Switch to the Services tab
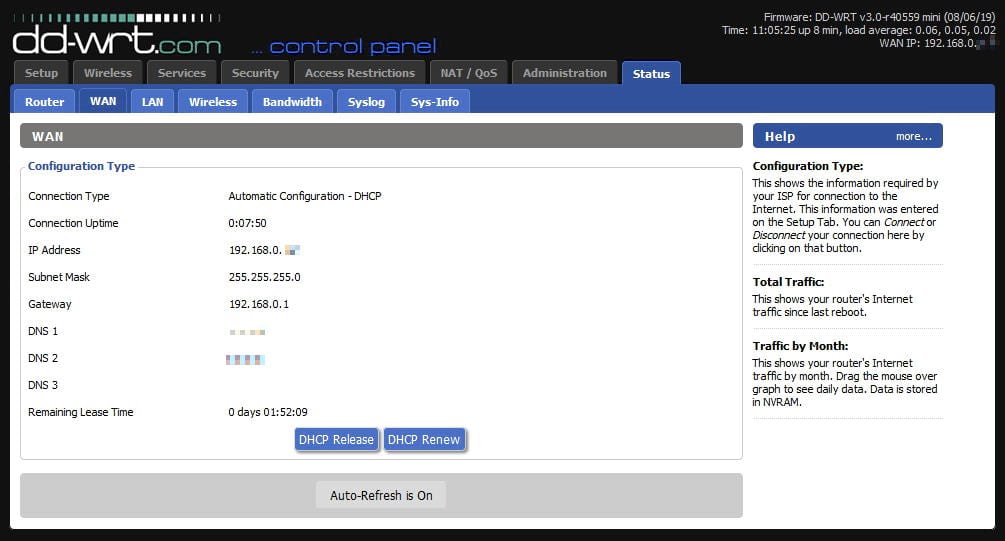Viewport: 1005px width, 541px height. pos(182,73)
